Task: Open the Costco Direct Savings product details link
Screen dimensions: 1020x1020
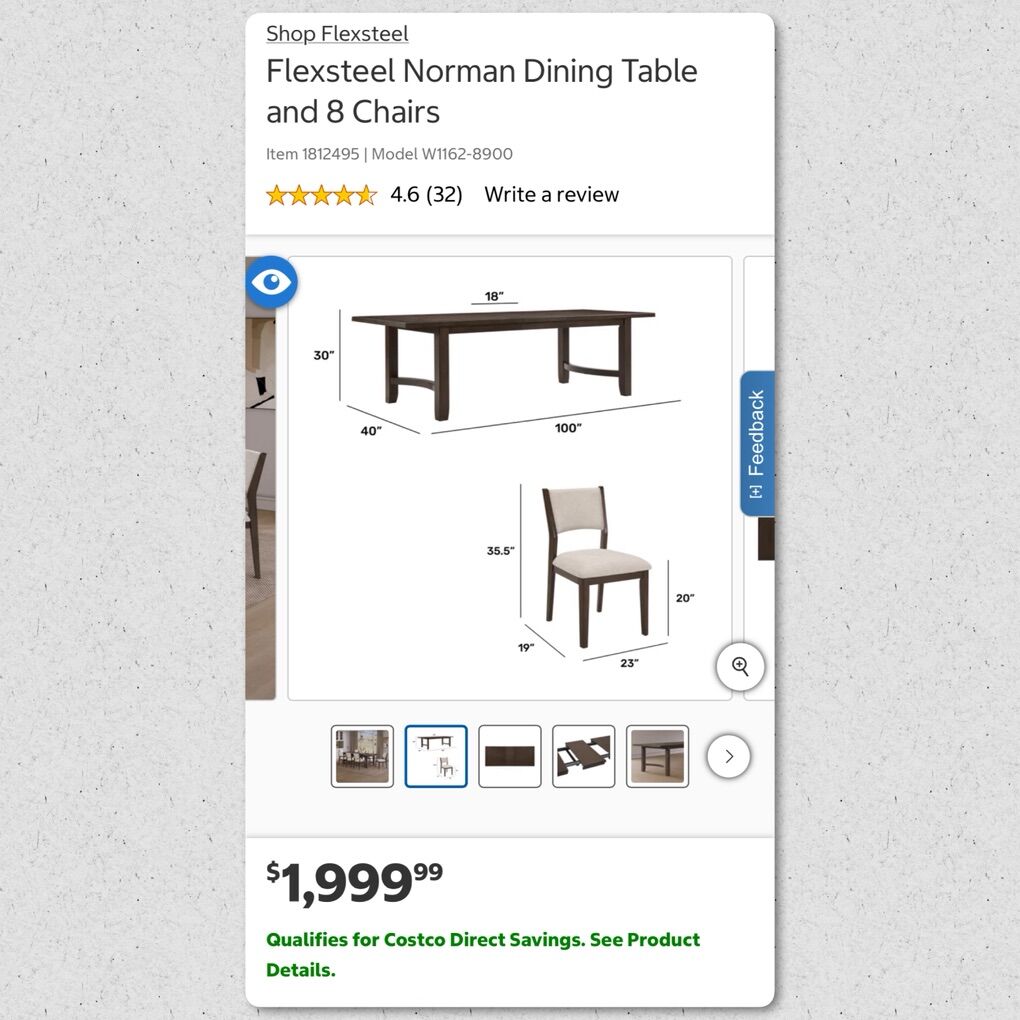Action: (x=483, y=954)
